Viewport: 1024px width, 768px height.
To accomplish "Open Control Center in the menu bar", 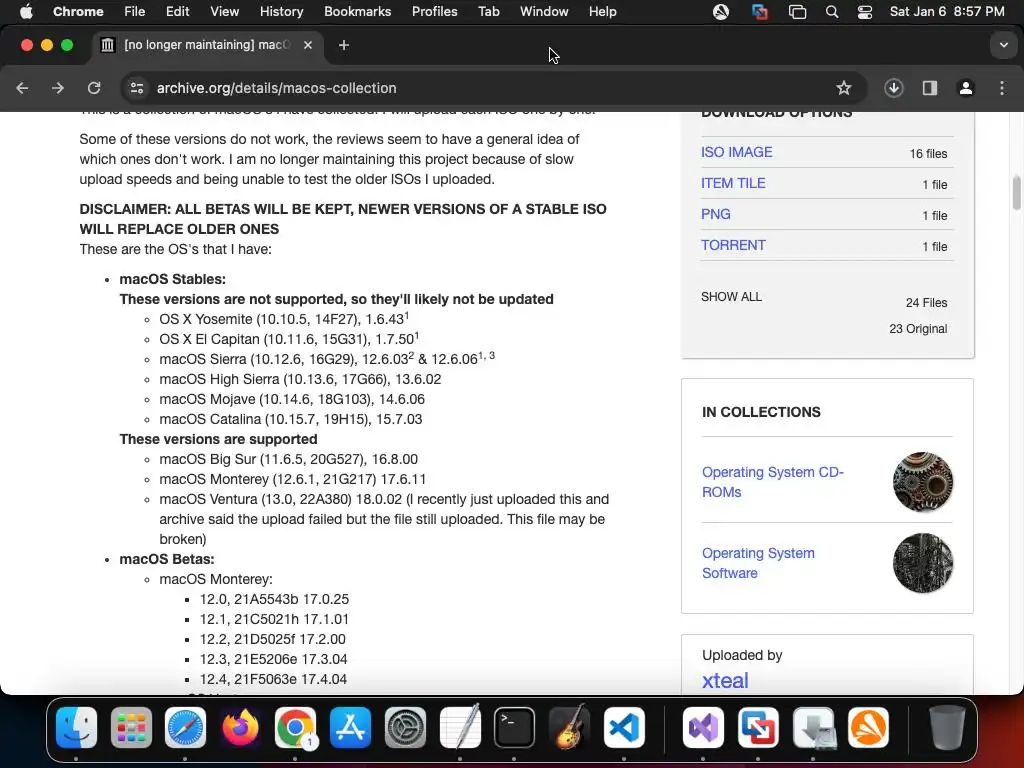I will click(865, 12).
